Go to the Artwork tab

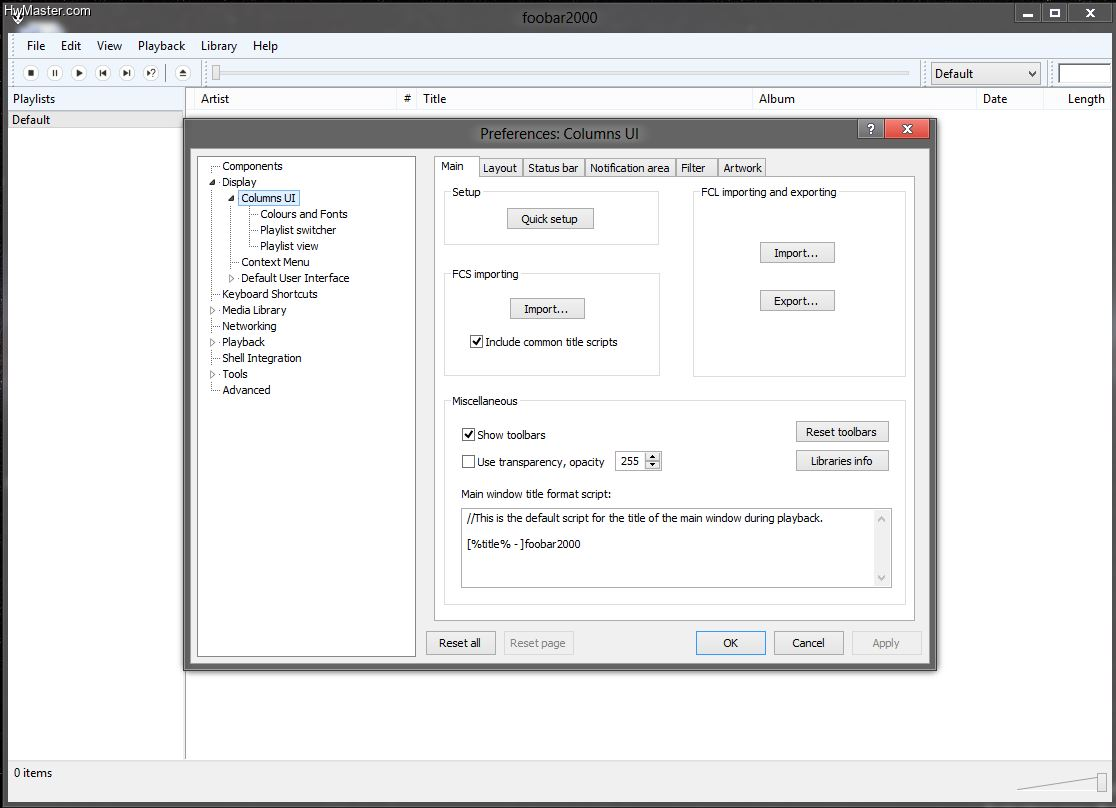pyautogui.click(x=742, y=168)
